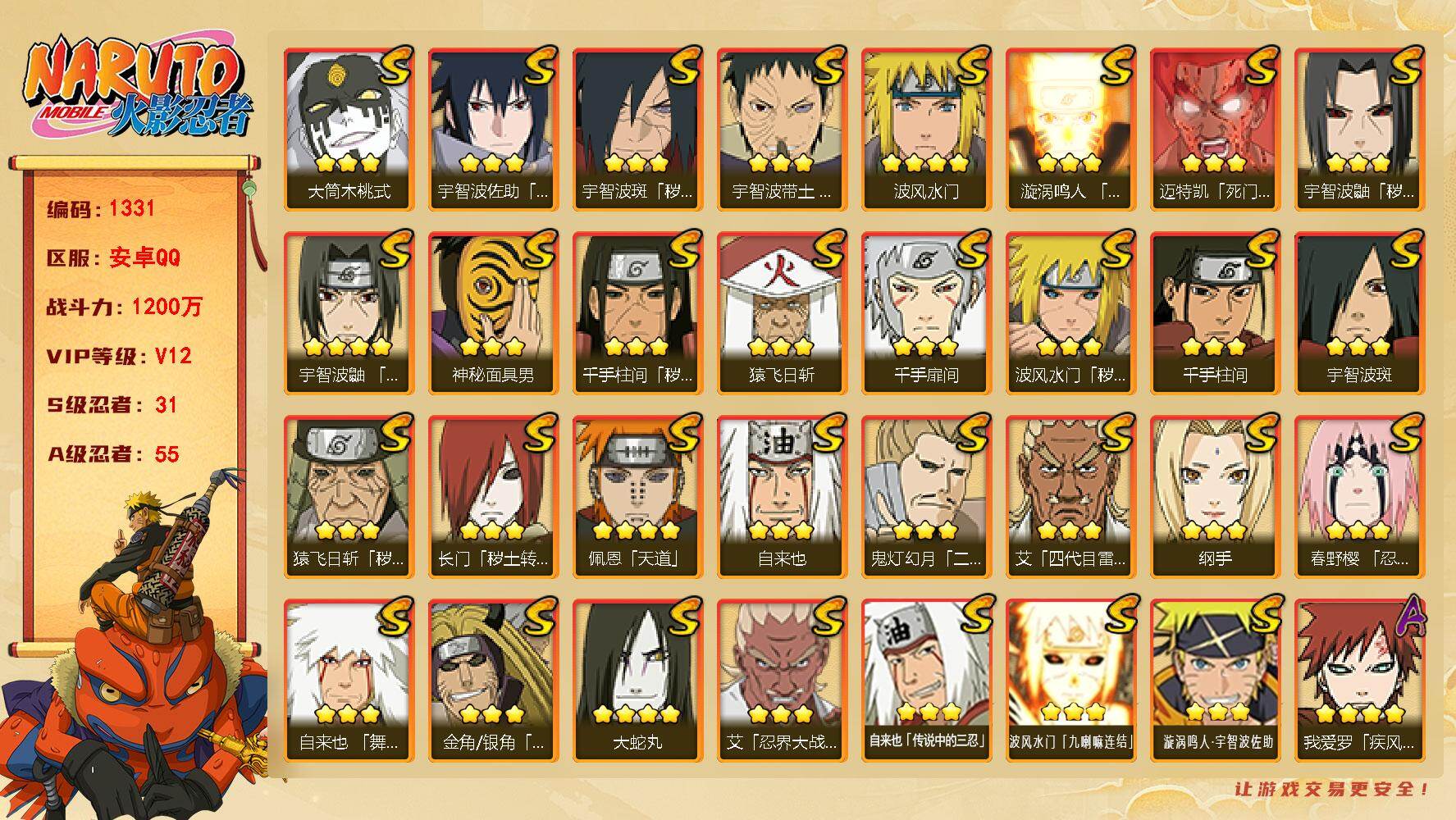Select the 漩涡鸣人·宇智波佐助 card
Image resolution: width=1456 pixels, height=820 pixels.
coord(1215,681)
